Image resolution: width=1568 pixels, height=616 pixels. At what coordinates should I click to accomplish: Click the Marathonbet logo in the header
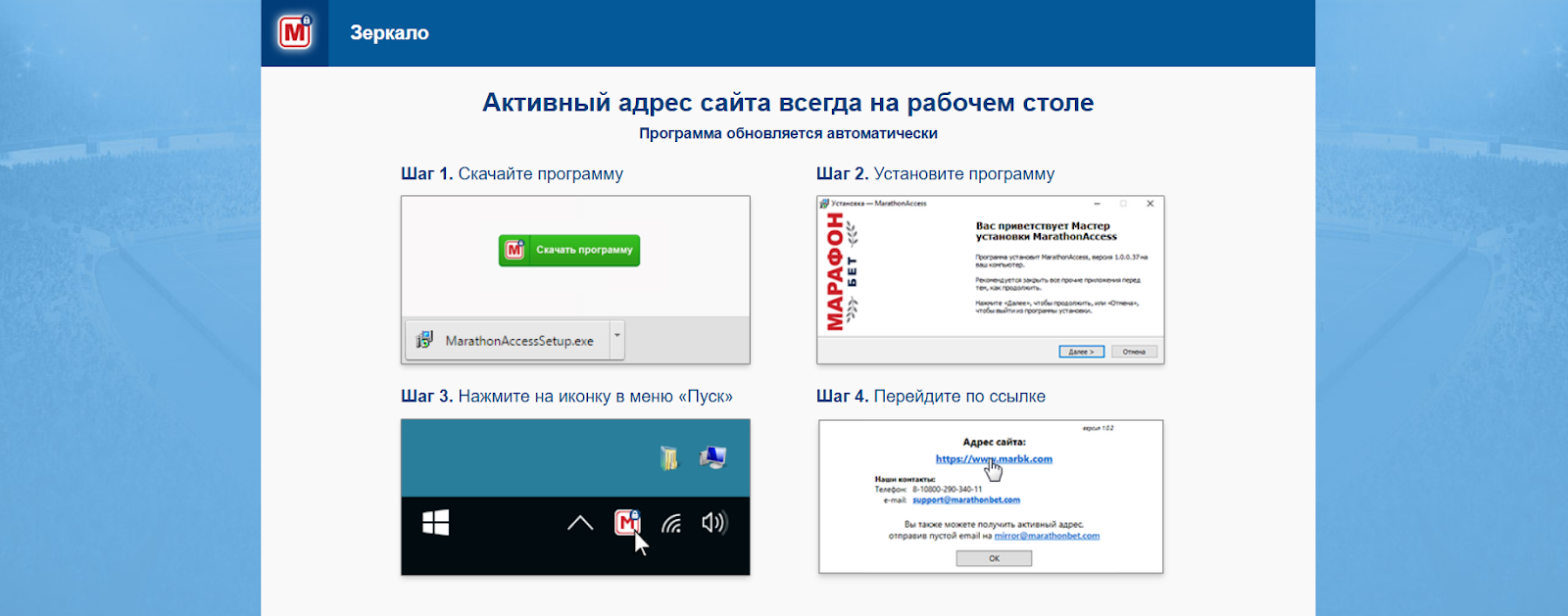pyautogui.click(x=295, y=32)
